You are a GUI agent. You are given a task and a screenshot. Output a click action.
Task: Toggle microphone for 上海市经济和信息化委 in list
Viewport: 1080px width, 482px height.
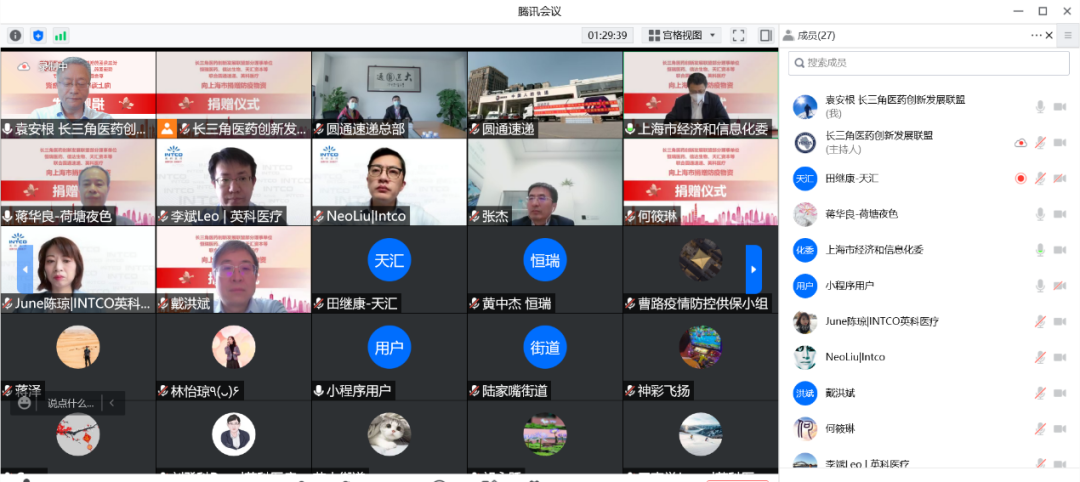point(1040,250)
